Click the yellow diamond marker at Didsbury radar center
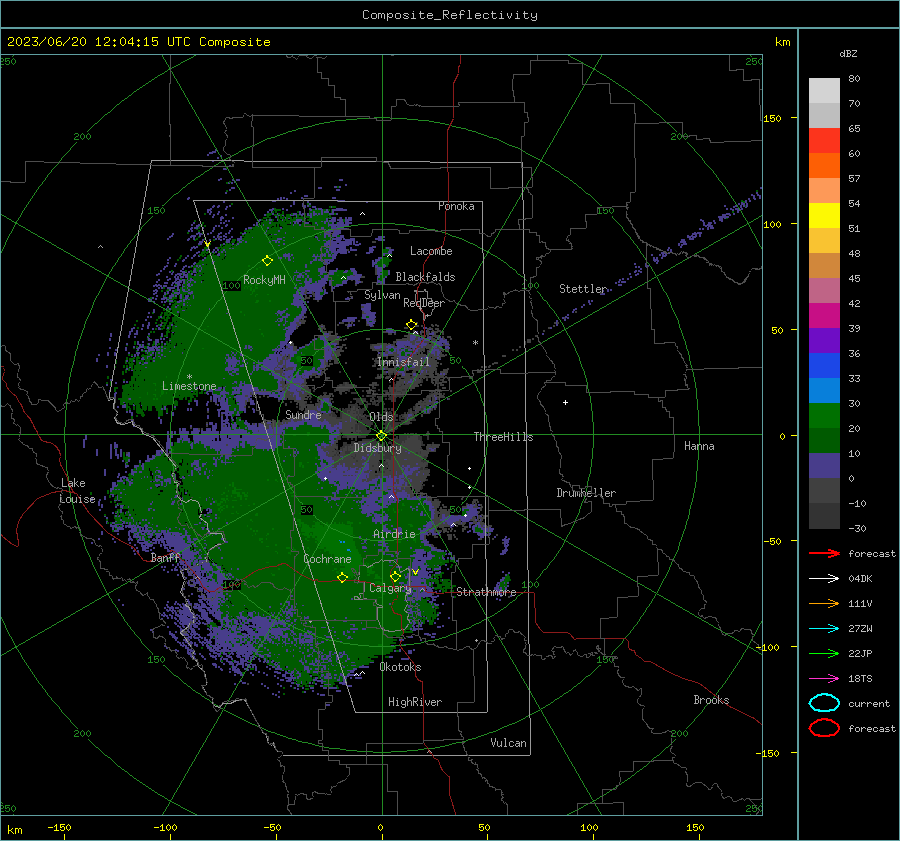 pos(381,436)
